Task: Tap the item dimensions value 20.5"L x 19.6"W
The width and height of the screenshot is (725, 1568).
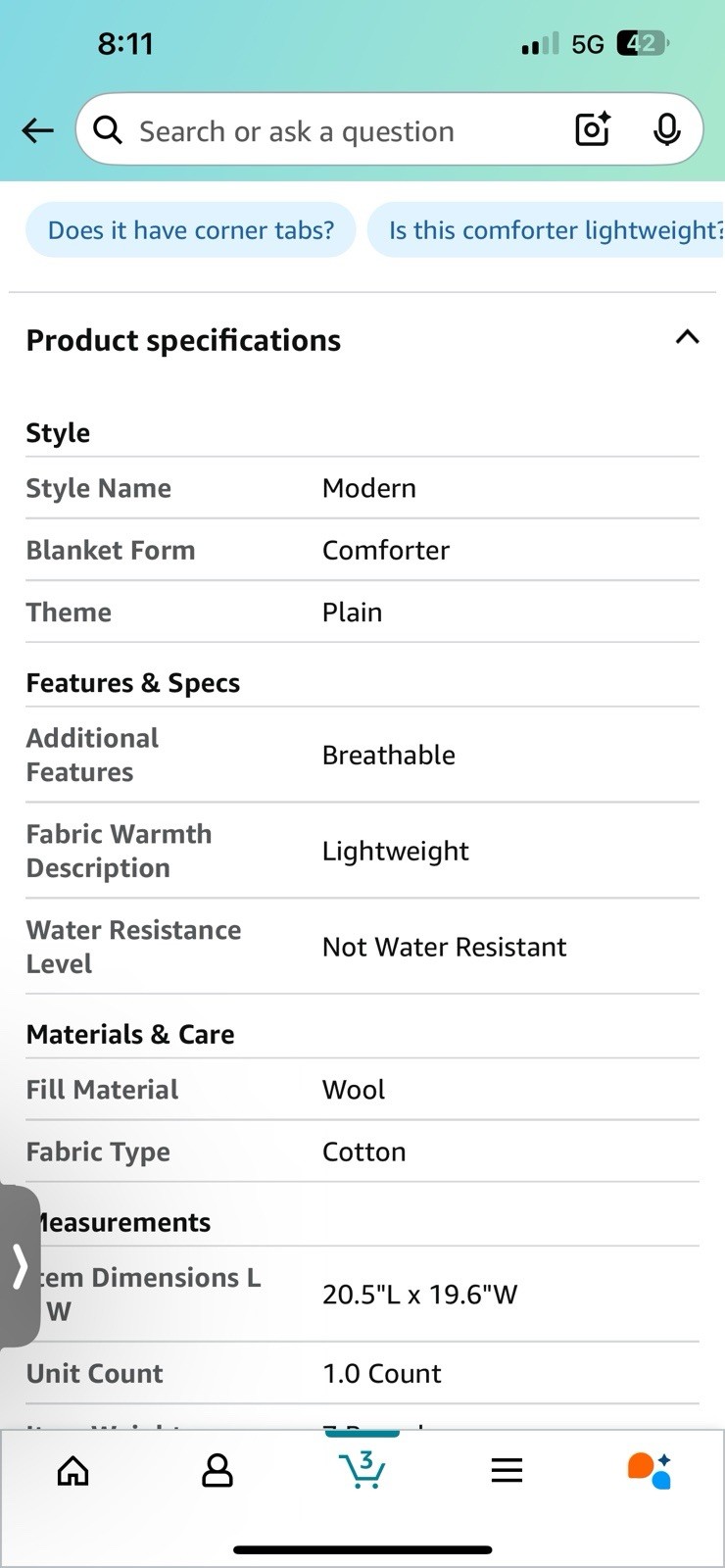Action: 419,1295
